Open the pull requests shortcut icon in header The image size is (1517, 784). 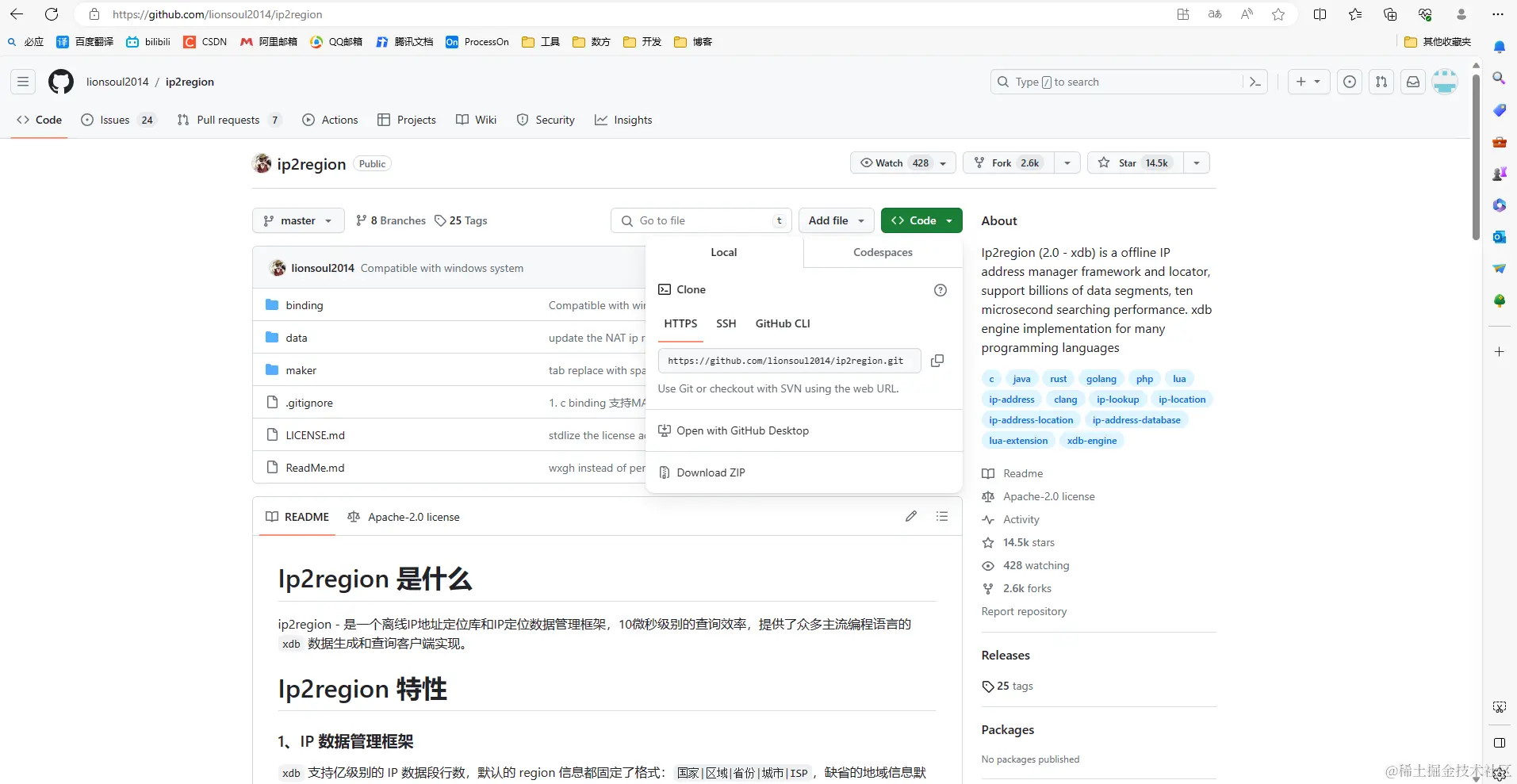click(1381, 82)
